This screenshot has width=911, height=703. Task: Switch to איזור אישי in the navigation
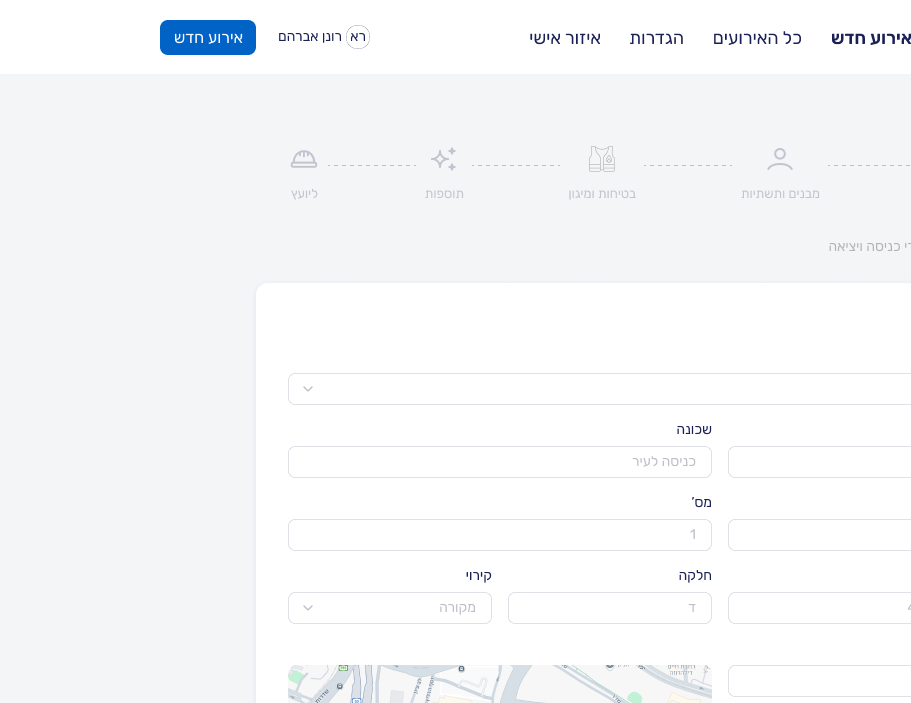(x=565, y=38)
